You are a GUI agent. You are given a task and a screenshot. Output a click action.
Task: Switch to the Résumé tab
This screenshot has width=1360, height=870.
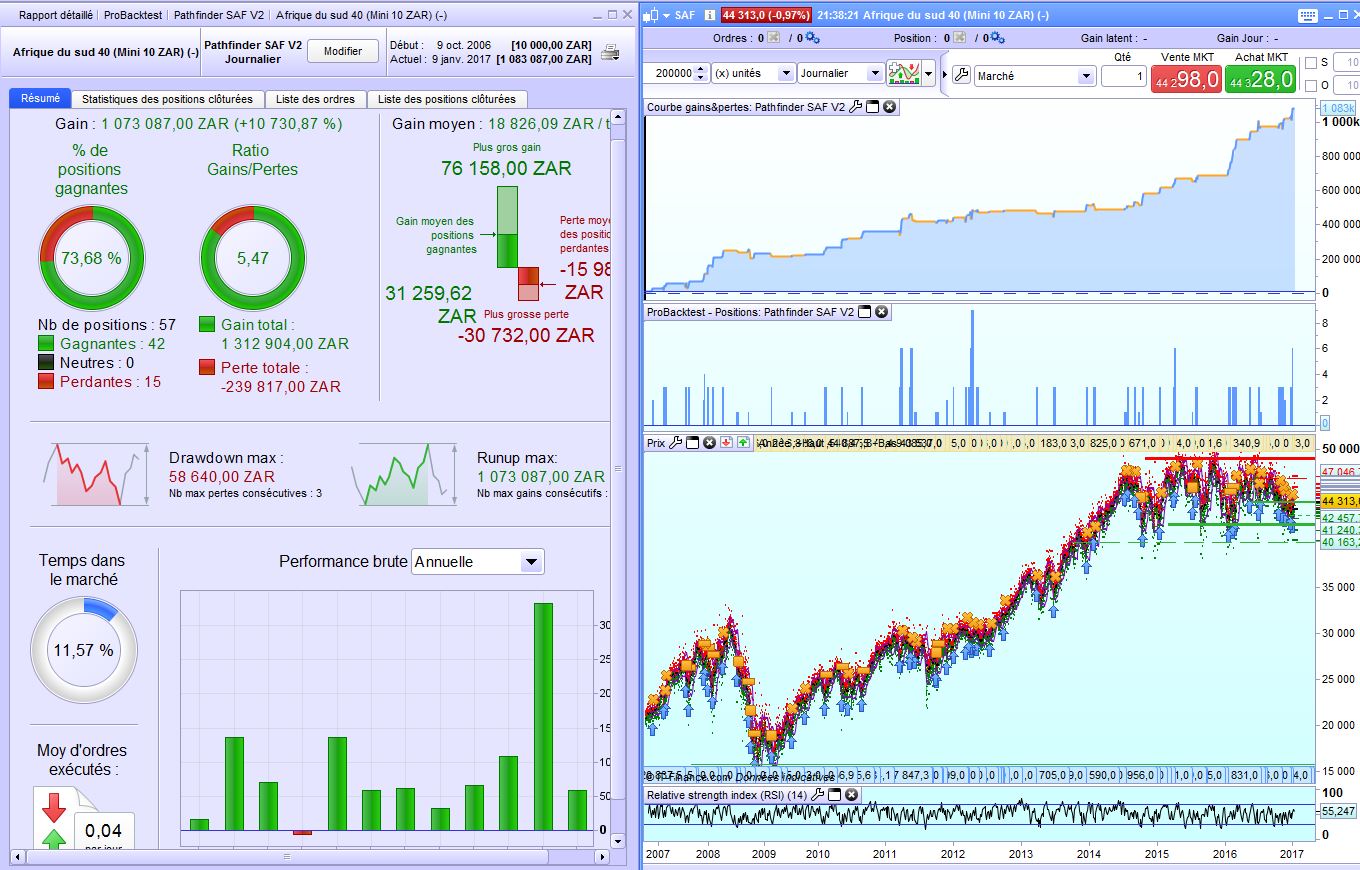point(40,99)
